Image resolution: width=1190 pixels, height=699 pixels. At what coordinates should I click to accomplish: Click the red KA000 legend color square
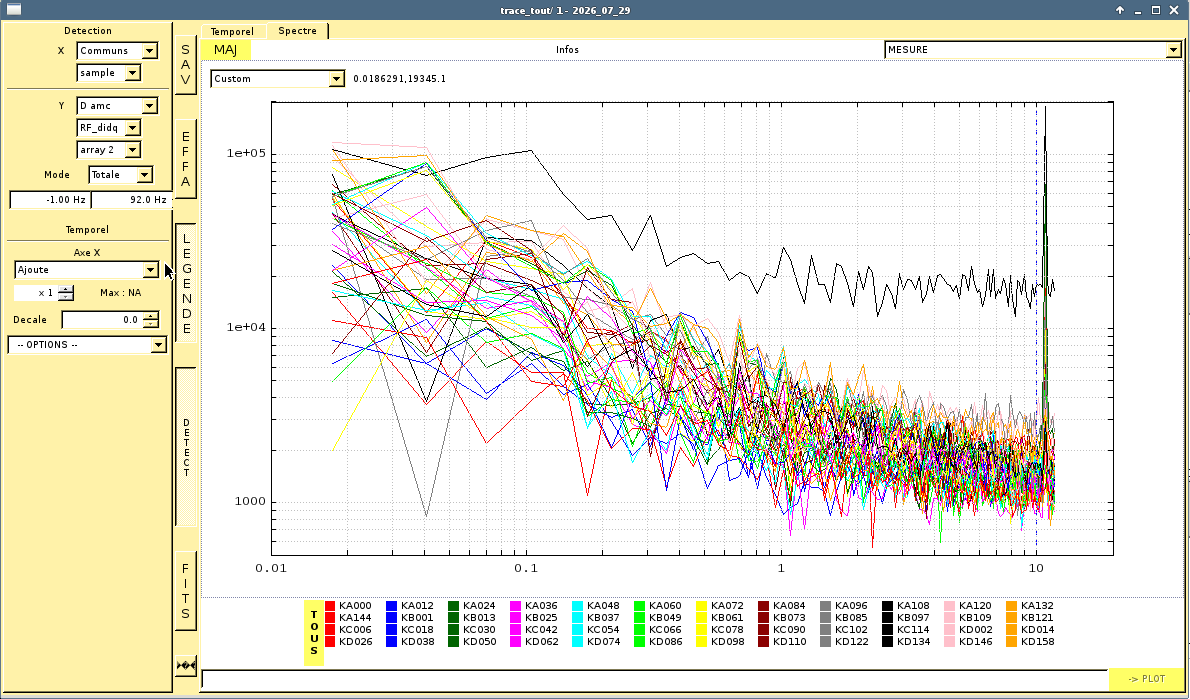click(x=330, y=606)
